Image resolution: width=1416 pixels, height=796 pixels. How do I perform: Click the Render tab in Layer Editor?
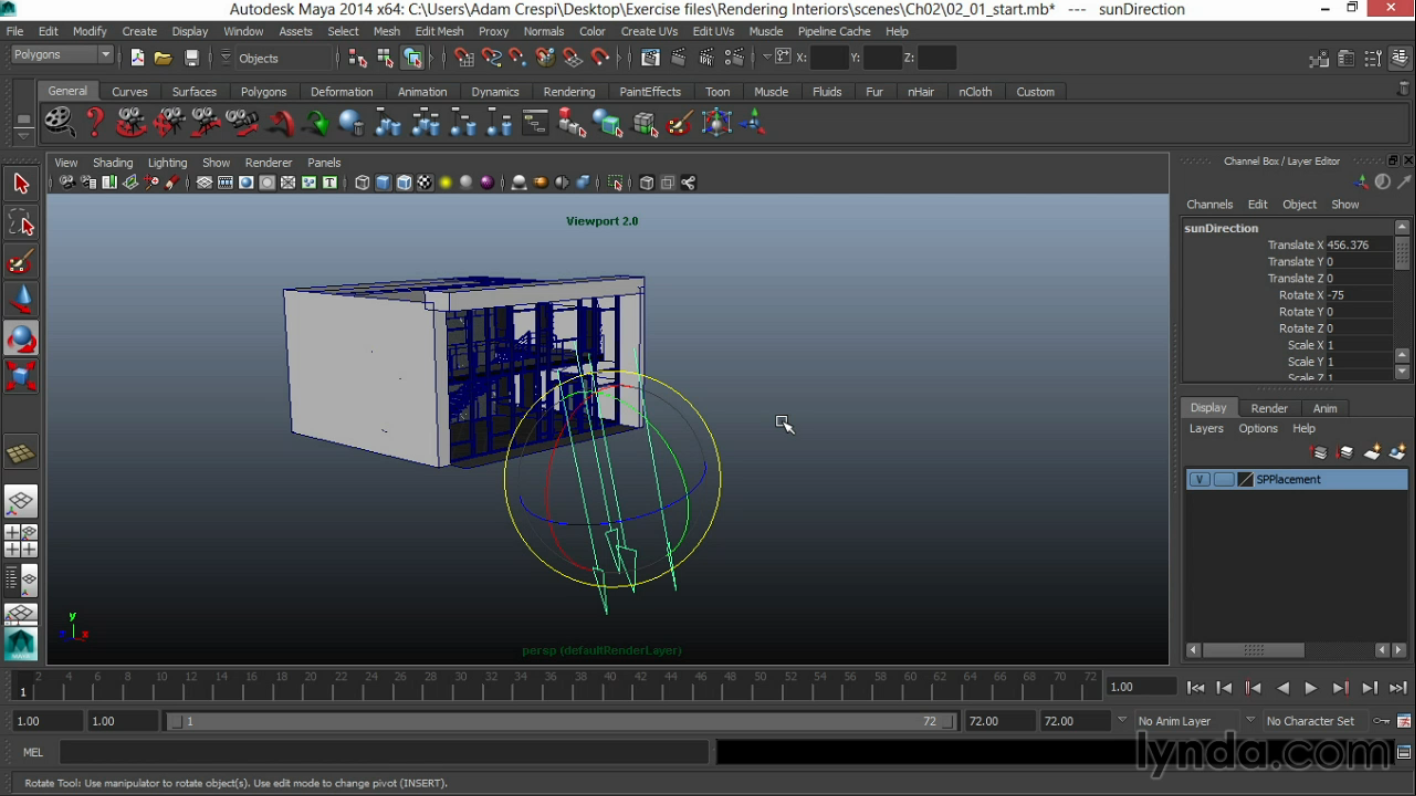pyautogui.click(x=1269, y=408)
